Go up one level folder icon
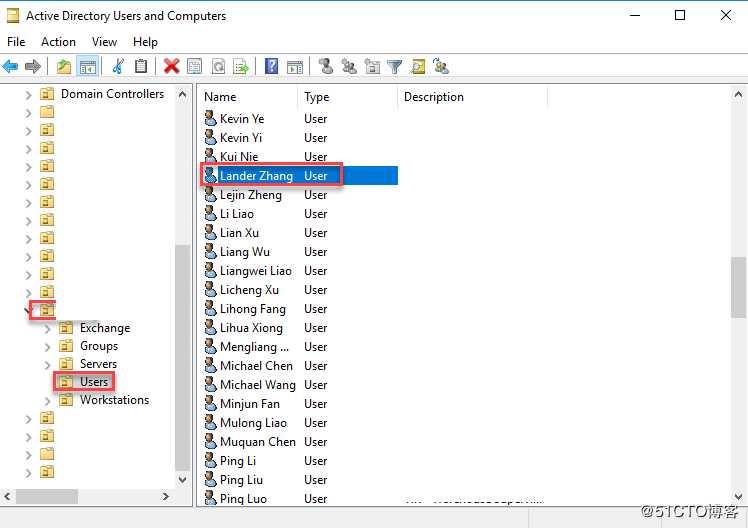This screenshot has width=748, height=528. [x=63, y=66]
